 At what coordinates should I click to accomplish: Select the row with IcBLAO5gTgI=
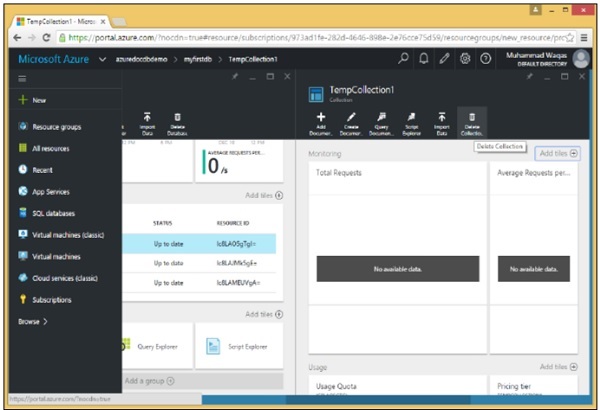coord(199,243)
